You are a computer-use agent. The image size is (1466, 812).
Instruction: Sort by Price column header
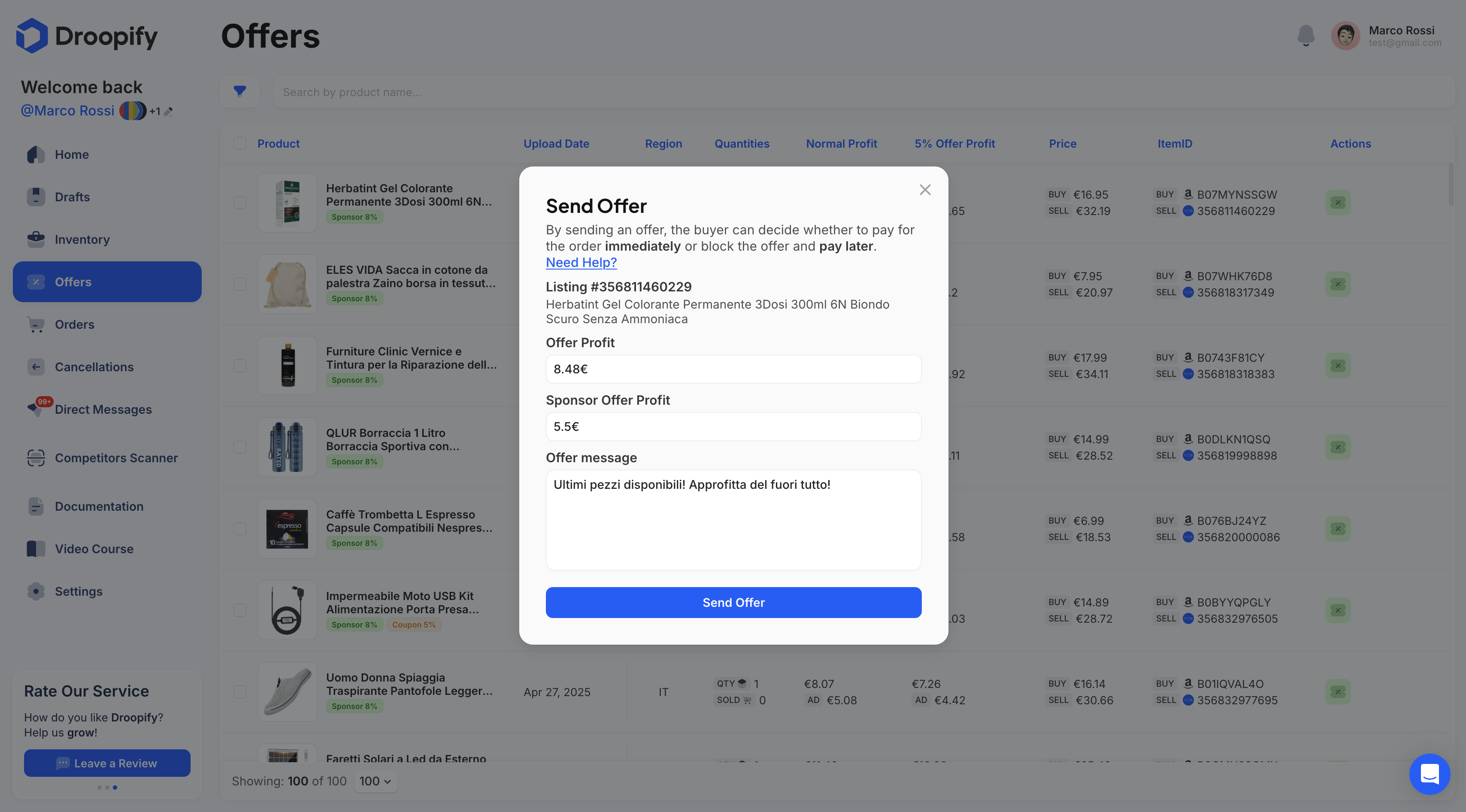[x=1063, y=143]
